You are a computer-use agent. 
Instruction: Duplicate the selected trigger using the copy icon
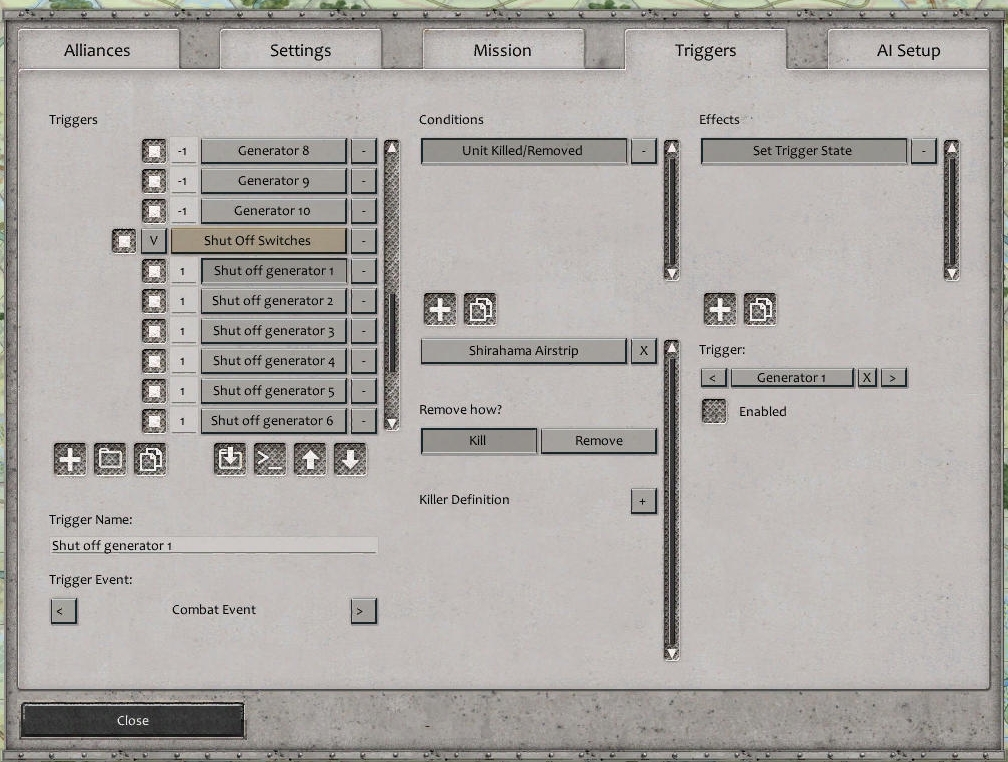(x=151, y=458)
